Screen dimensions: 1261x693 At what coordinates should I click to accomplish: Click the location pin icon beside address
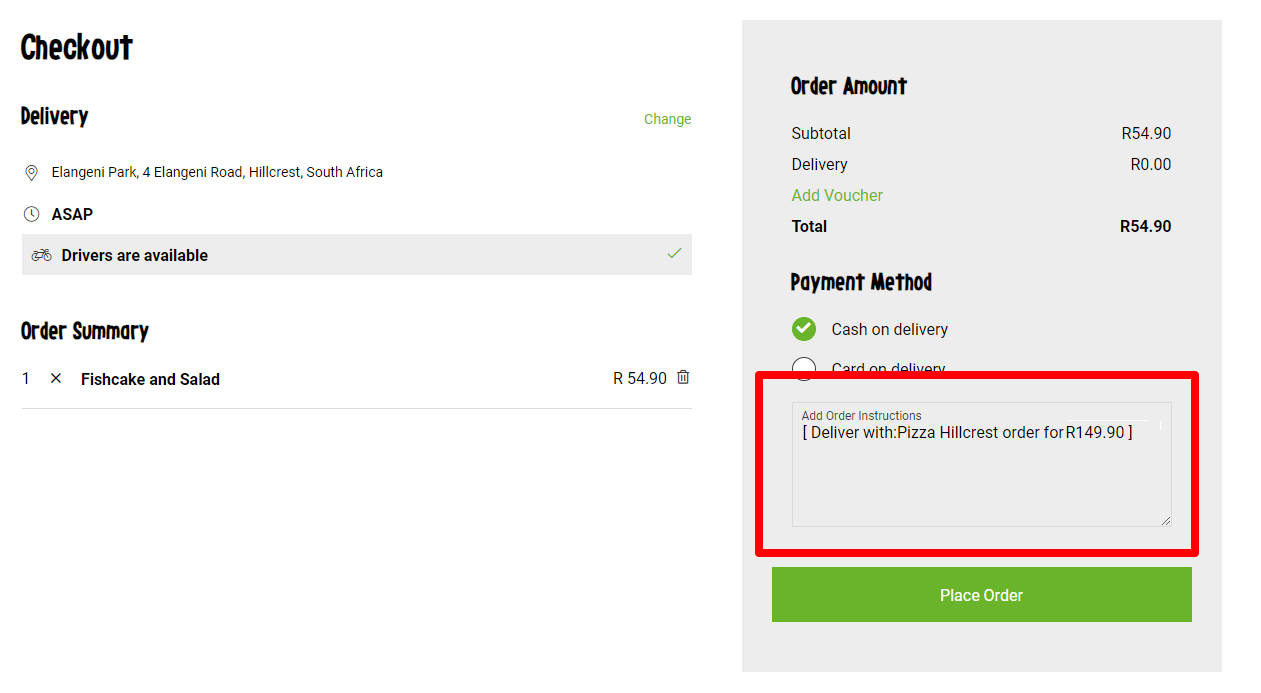click(31, 173)
